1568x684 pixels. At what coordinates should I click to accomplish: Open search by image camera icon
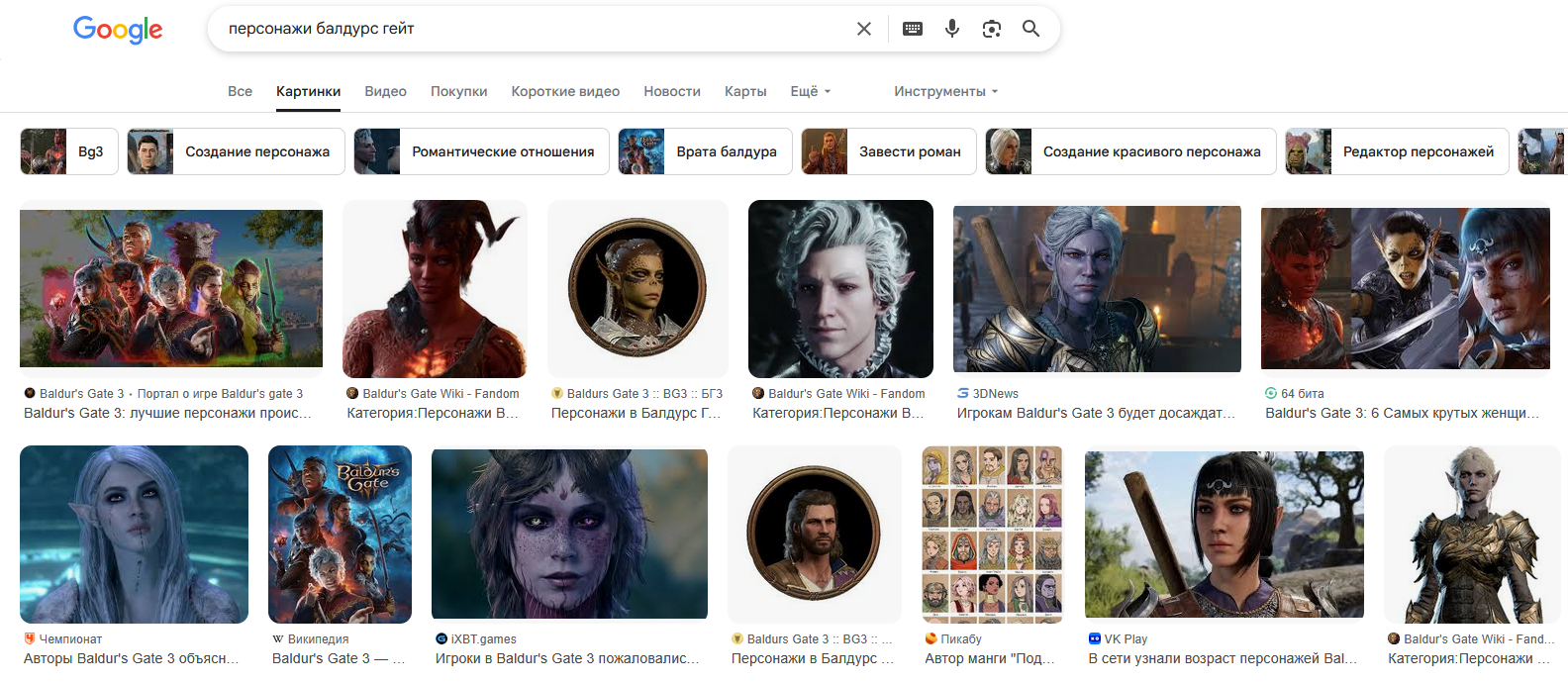click(992, 29)
